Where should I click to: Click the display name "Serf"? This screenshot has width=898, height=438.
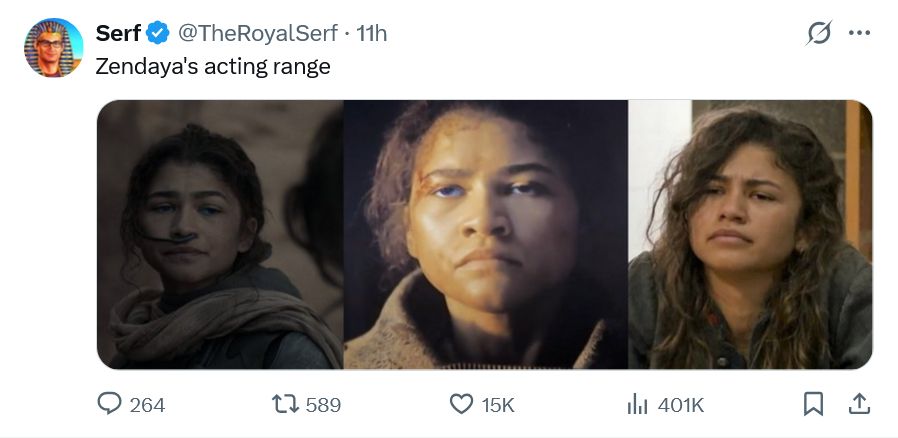117,33
